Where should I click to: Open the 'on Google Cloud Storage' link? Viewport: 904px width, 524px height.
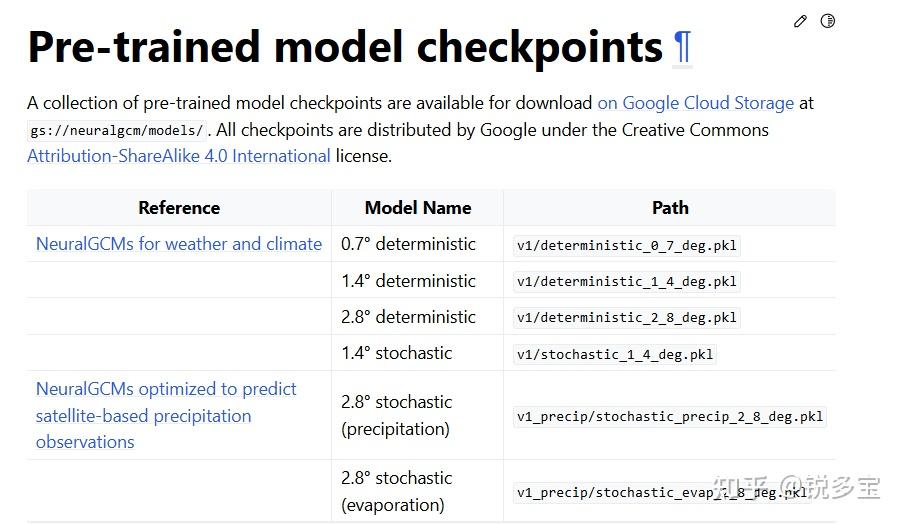695,103
